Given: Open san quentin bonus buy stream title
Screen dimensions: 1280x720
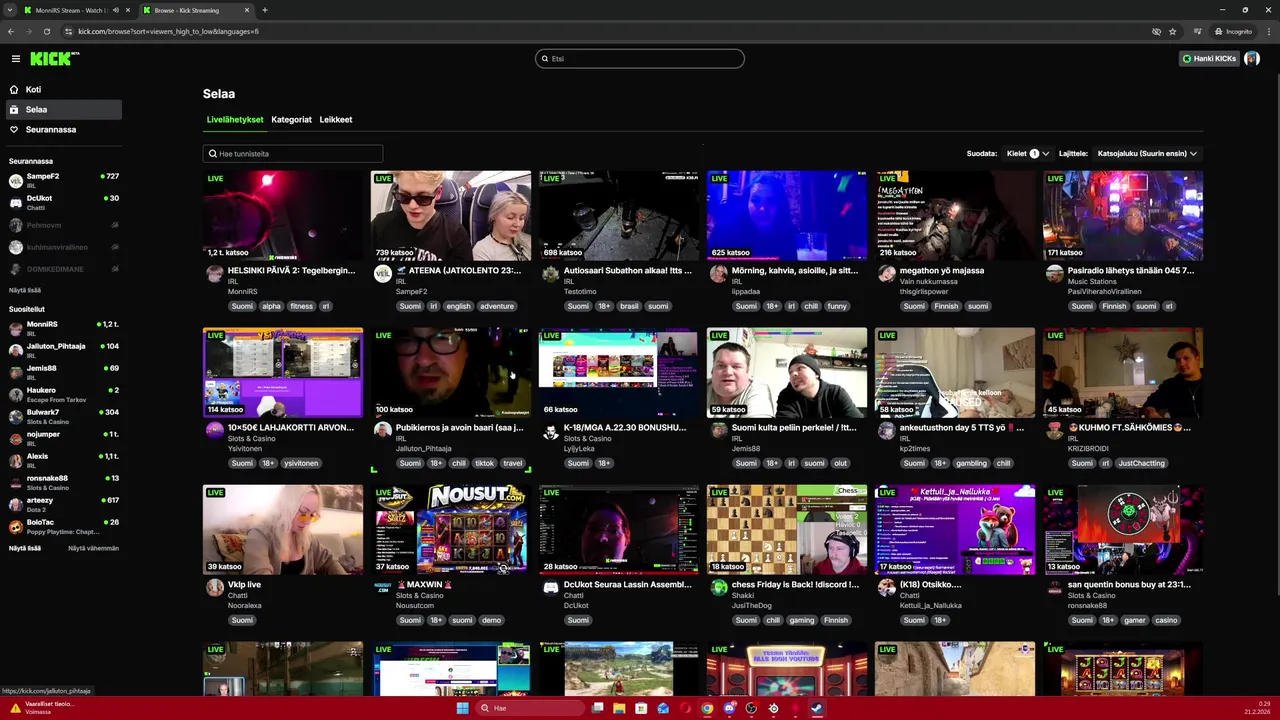Looking at the screenshot, I should (1129, 584).
